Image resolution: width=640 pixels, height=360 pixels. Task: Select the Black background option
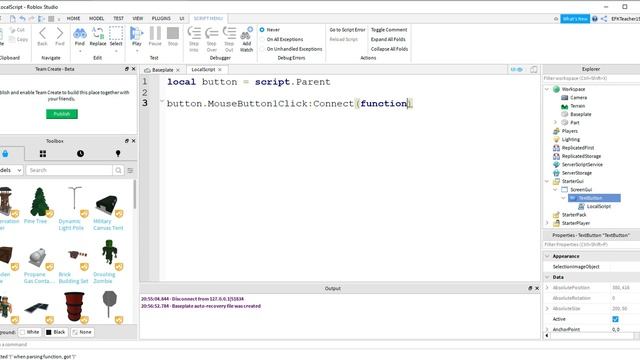(x=56, y=332)
